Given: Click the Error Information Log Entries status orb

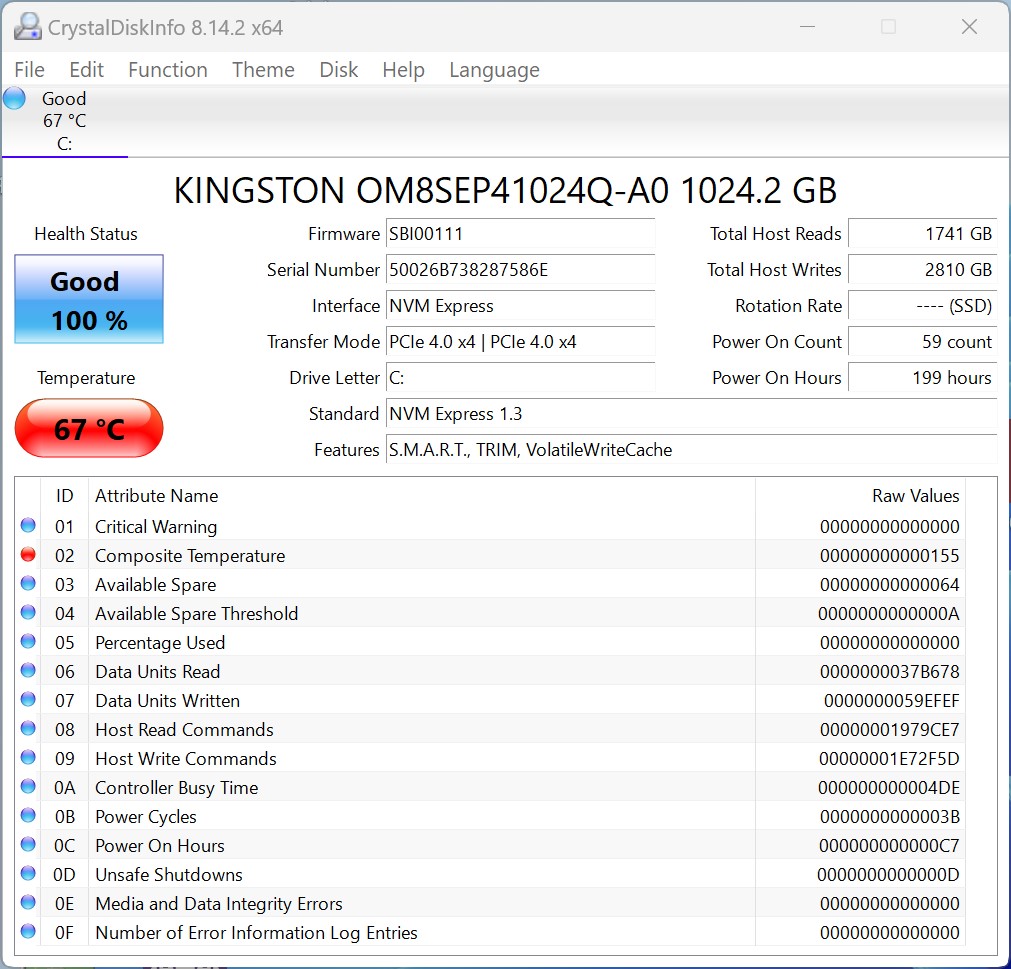Looking at the screenshot, I should pyautogui.click(x=28, y=932).
